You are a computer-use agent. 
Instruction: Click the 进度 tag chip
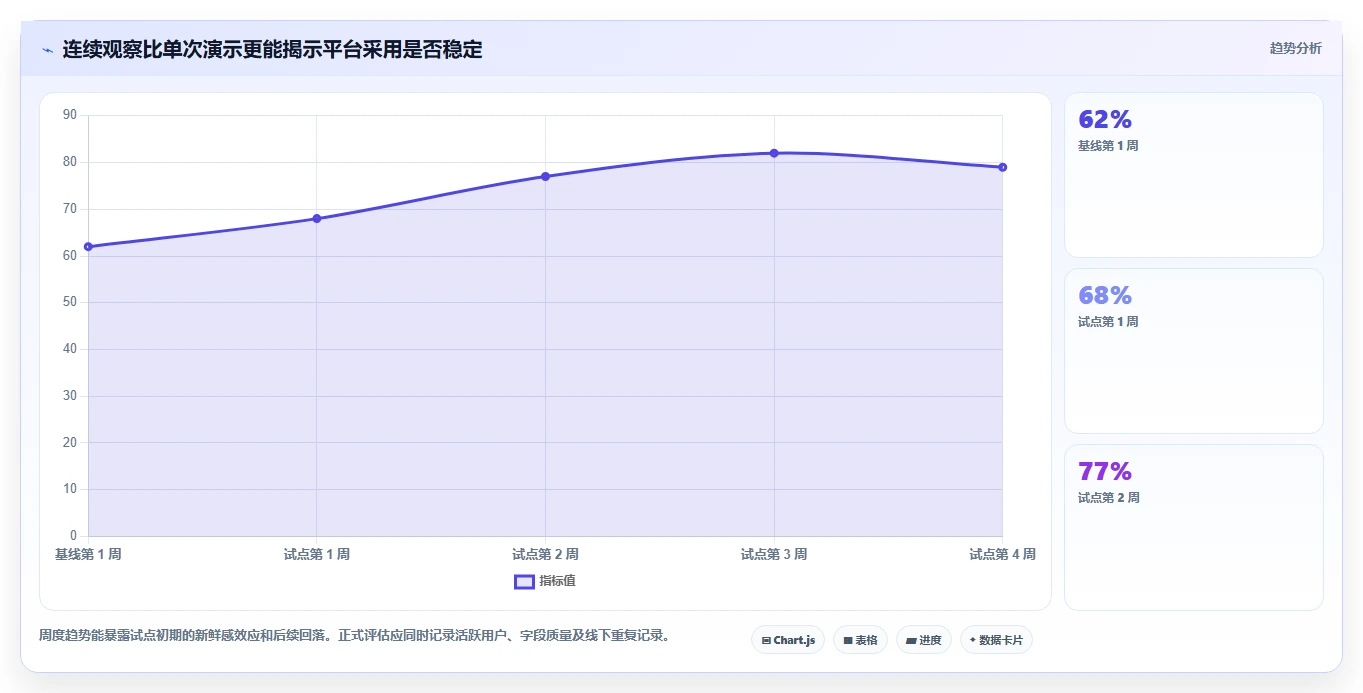pyautogui.click(x=923, y=640)
